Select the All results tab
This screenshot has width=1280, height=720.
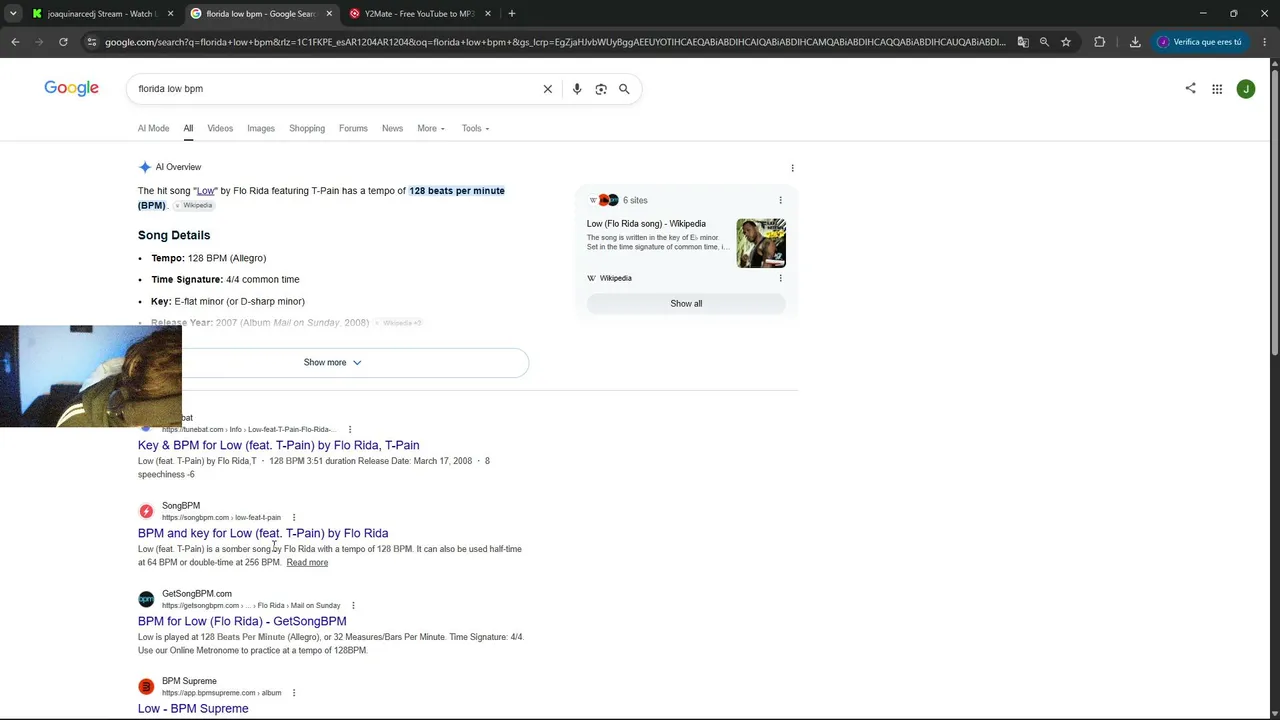(188, 128)
